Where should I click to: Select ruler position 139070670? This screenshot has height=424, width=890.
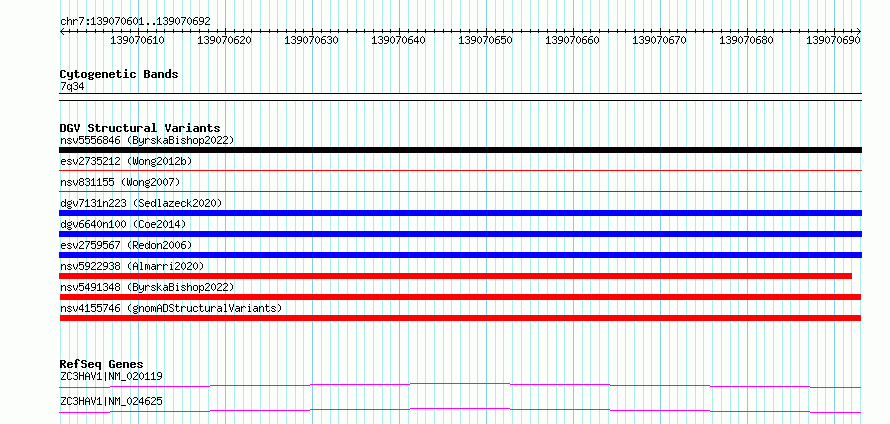(x=659, y=40)
